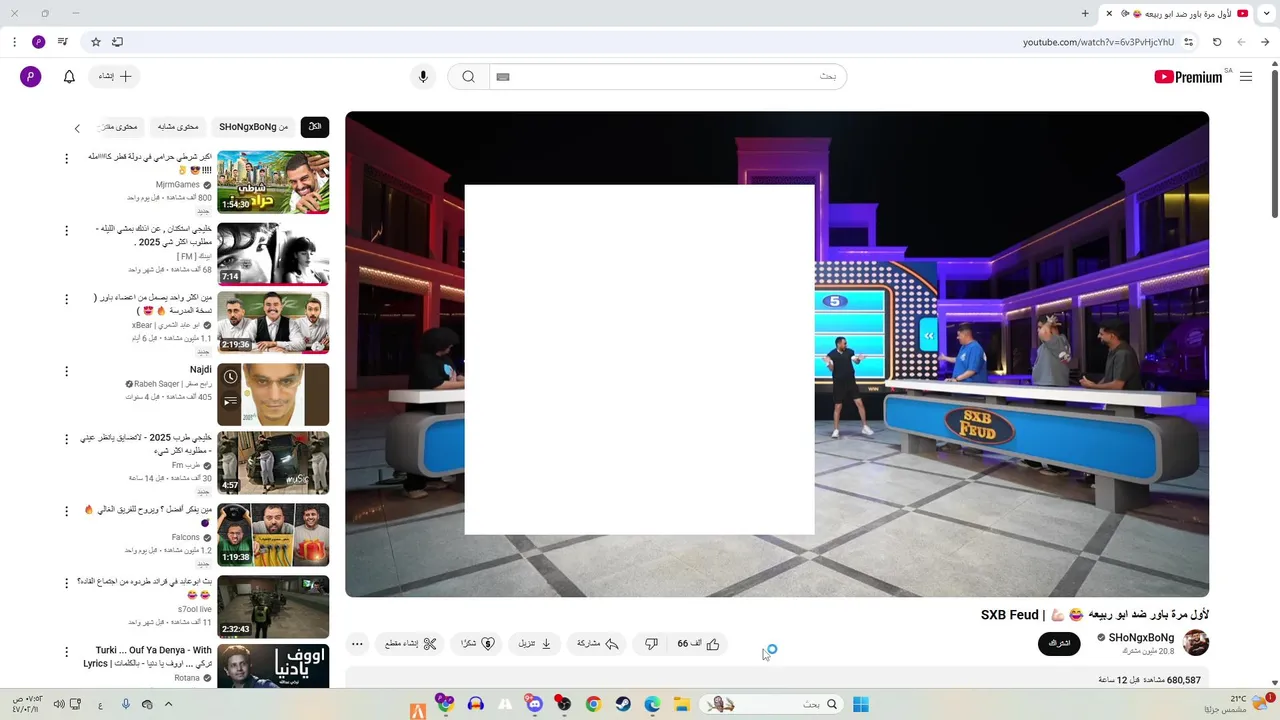The height and width of the screenshot is (720, 1280).
Task: Select the الكل filter chip
Action: click(x=315, y=127)
